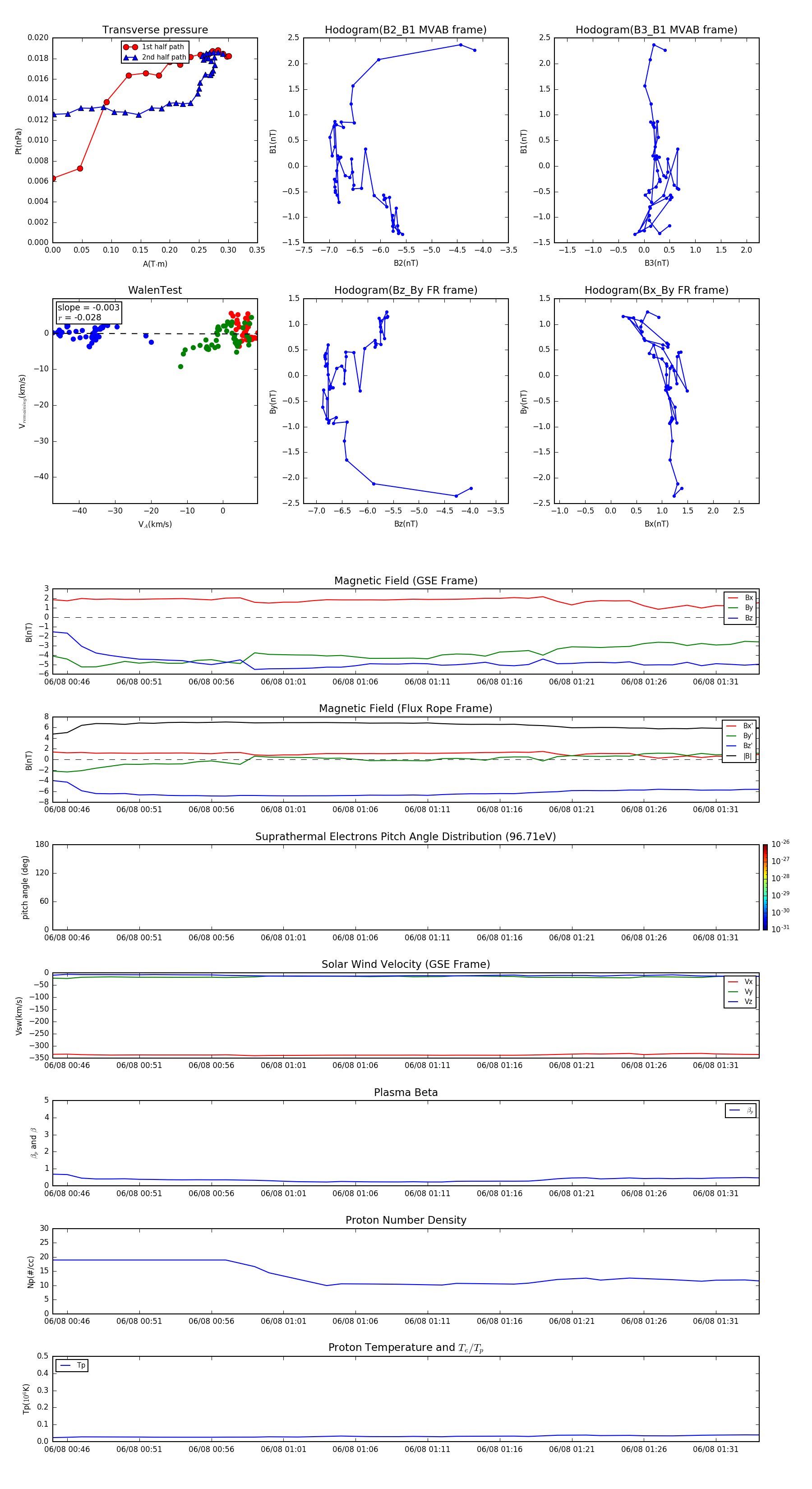Click the 'B2(nT)' x-axis label
Viewport: 812px width, 1489px height.
[406, 263]
